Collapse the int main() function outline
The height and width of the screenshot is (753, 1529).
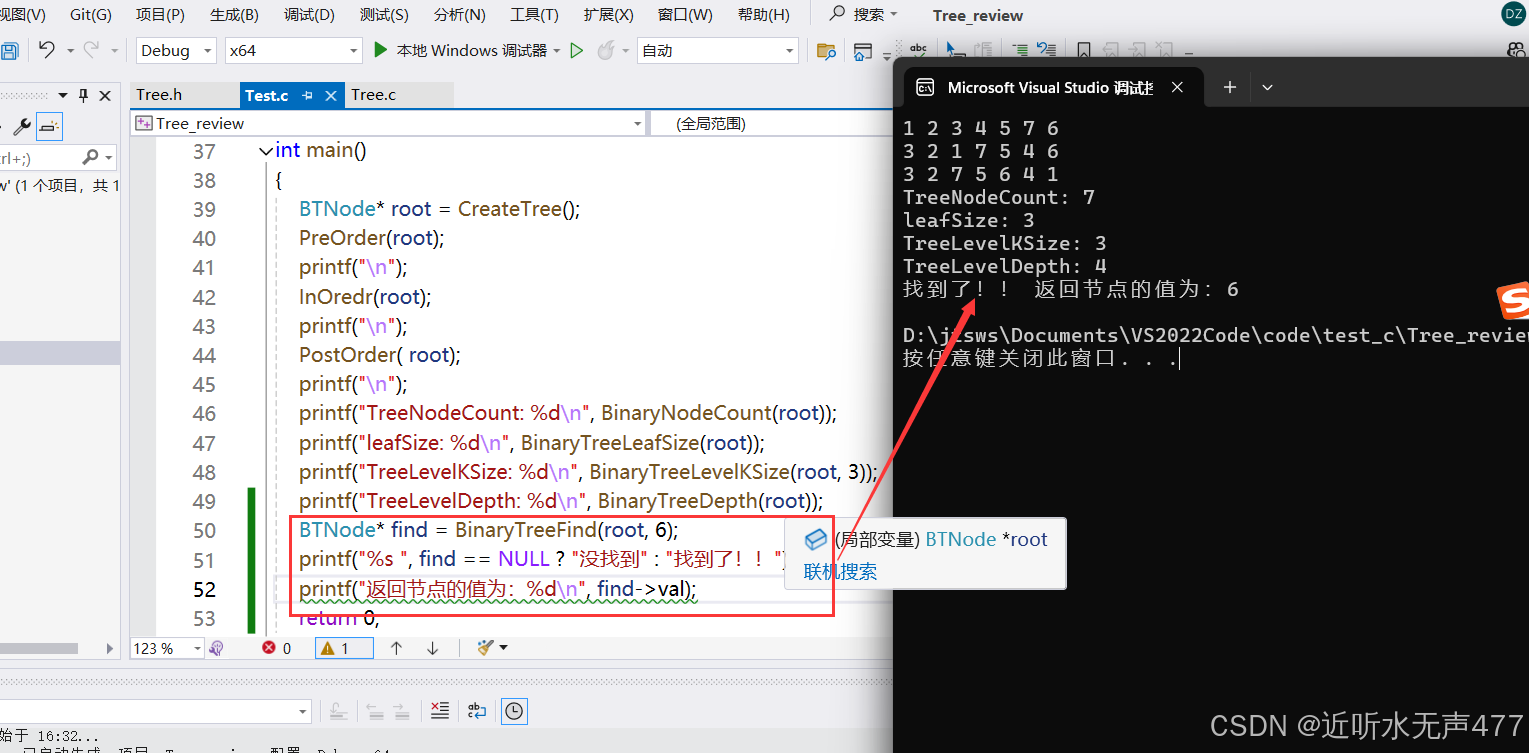tap(265, 151)
